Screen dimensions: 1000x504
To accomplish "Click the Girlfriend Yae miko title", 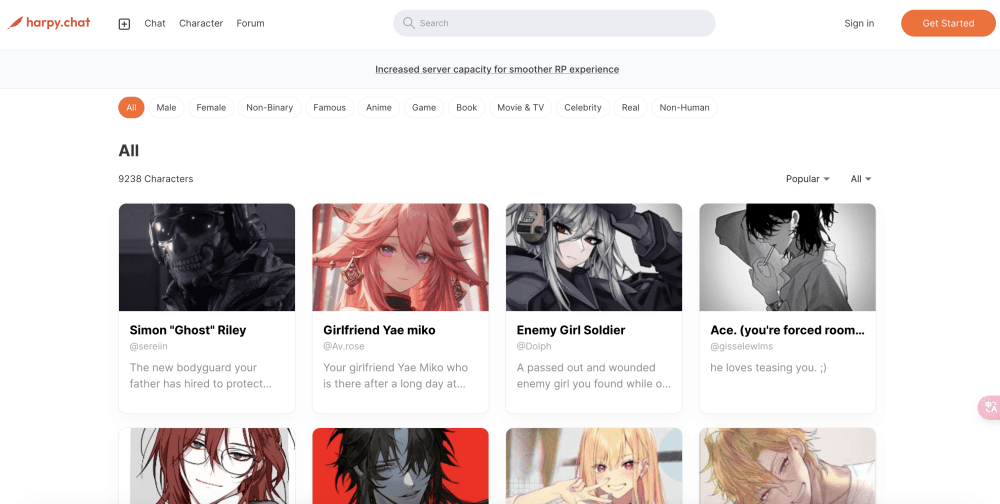I will pos(379,330).
